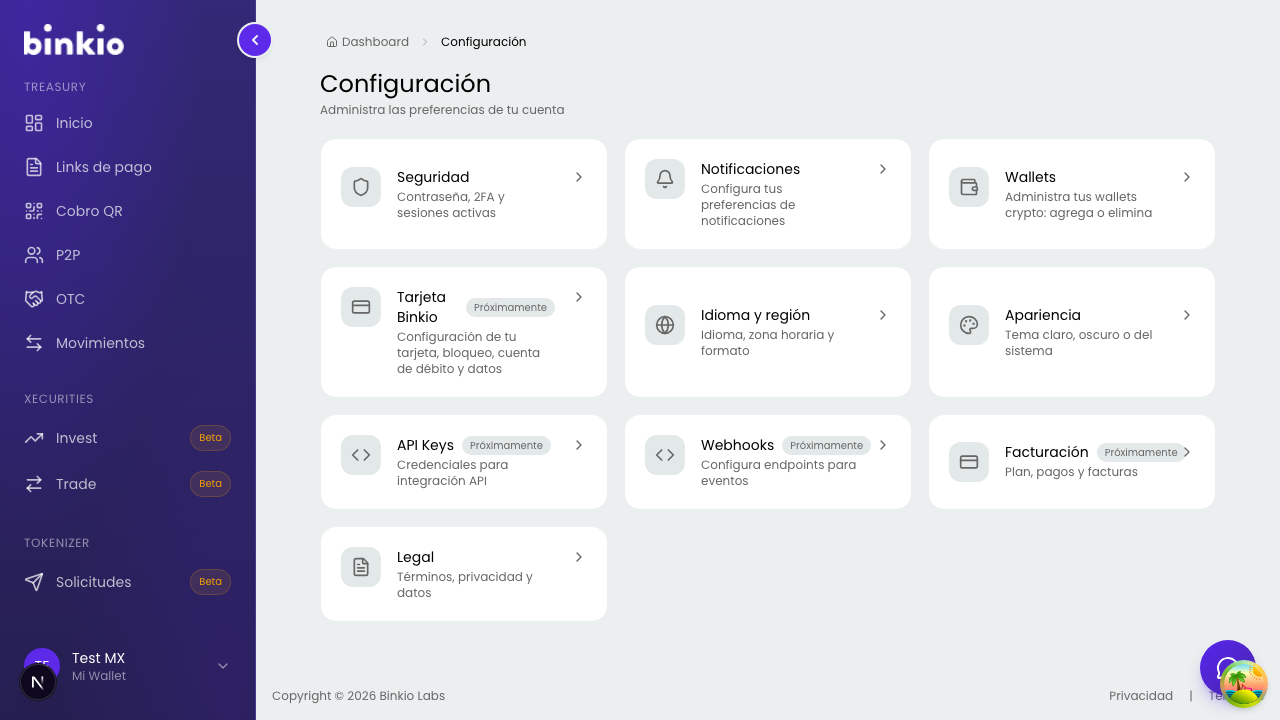Click the Trade swap icon
Viewport: 1280px width, 720px height.
pos(34,484)
